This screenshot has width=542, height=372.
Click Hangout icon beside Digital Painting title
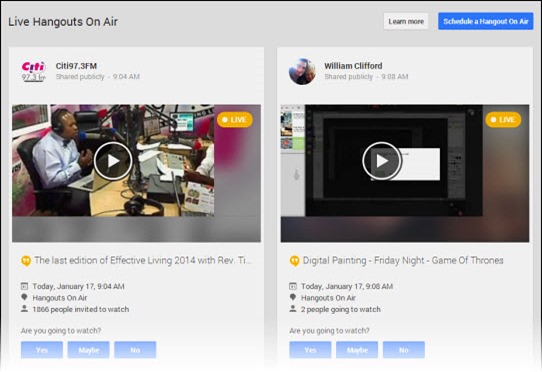click(294, 261)
